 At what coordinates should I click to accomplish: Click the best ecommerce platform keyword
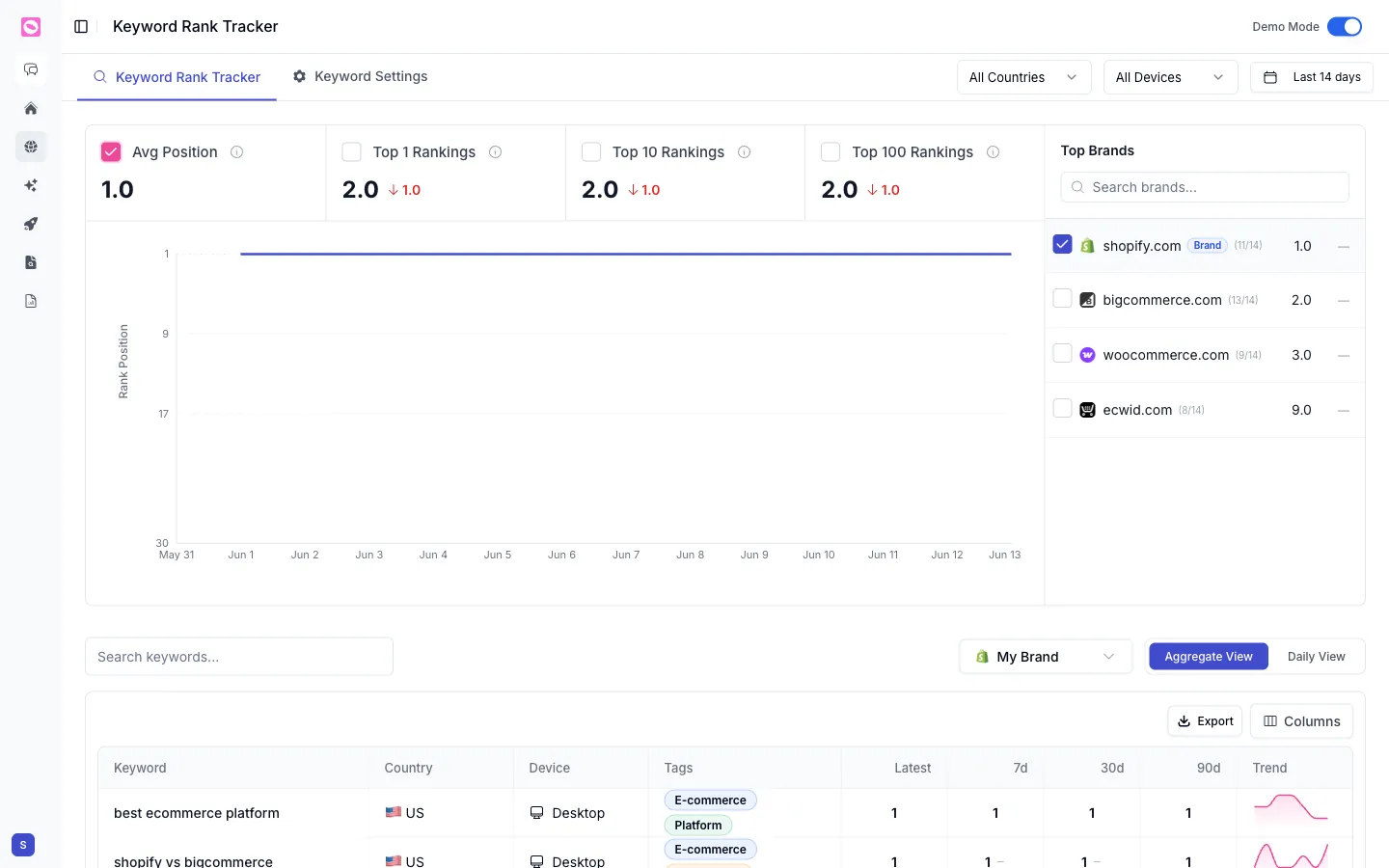(x=197, y=813)
